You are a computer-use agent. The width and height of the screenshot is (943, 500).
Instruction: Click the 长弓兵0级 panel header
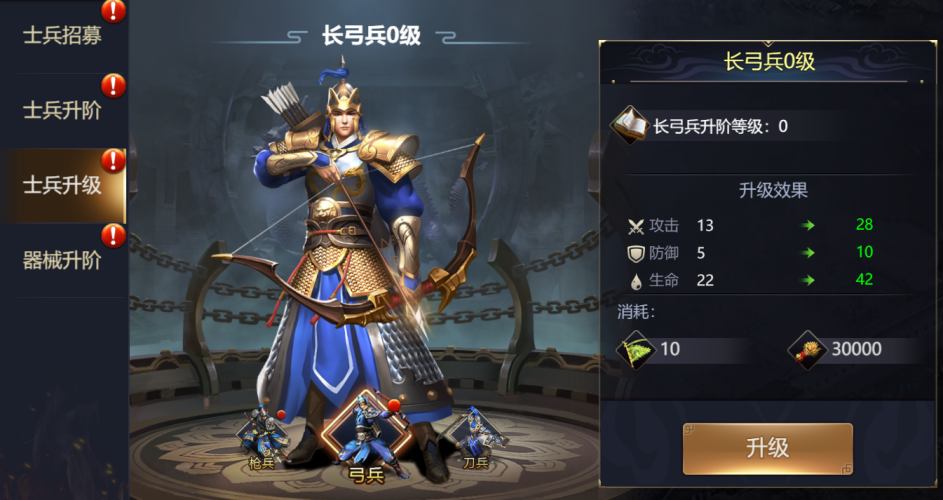769,61
